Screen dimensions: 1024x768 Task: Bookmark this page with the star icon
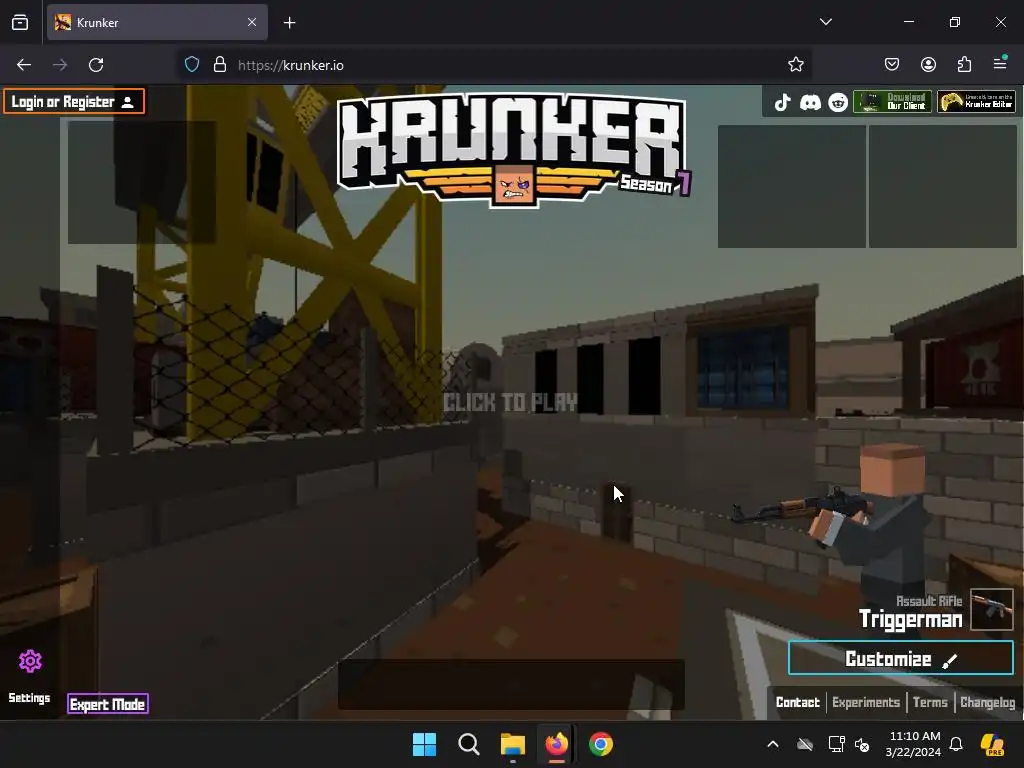[x=795, y=65]
